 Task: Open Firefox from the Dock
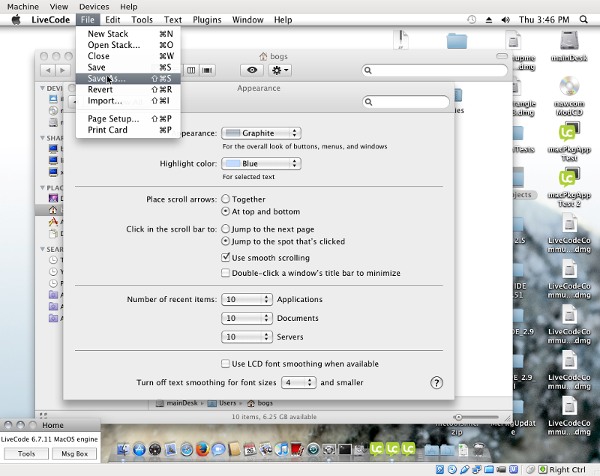coord(200,450)
